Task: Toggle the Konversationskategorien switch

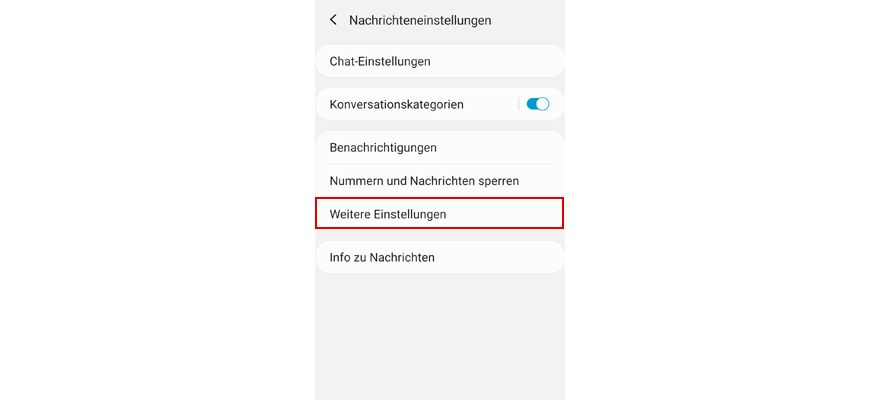Action: point(538,104)
